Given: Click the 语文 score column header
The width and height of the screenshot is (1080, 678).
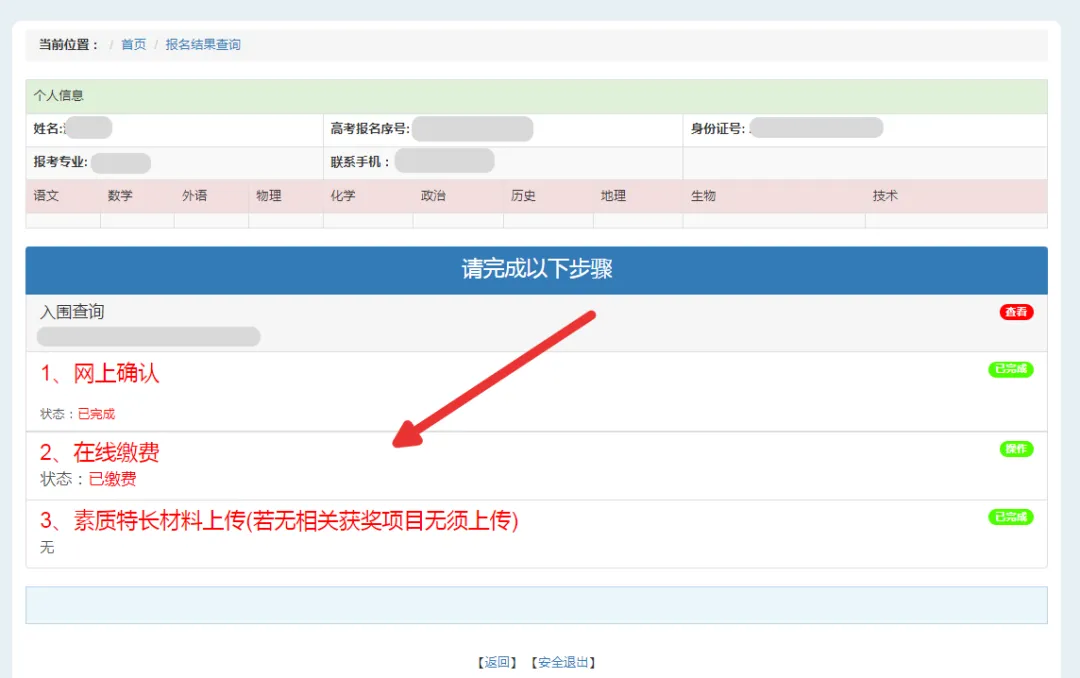Looking at the screenshot, I should [47, 196].
